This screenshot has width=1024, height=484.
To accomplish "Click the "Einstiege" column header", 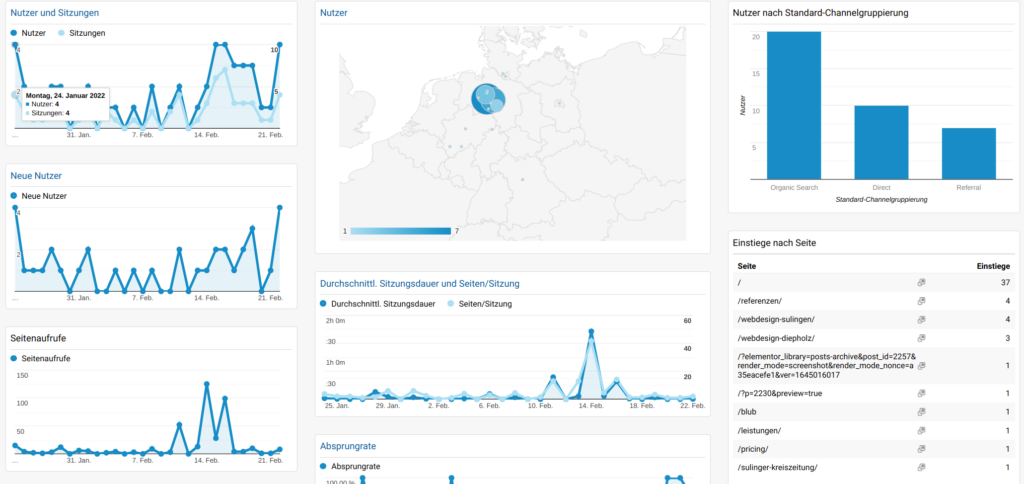I will (x=993, y=266).
